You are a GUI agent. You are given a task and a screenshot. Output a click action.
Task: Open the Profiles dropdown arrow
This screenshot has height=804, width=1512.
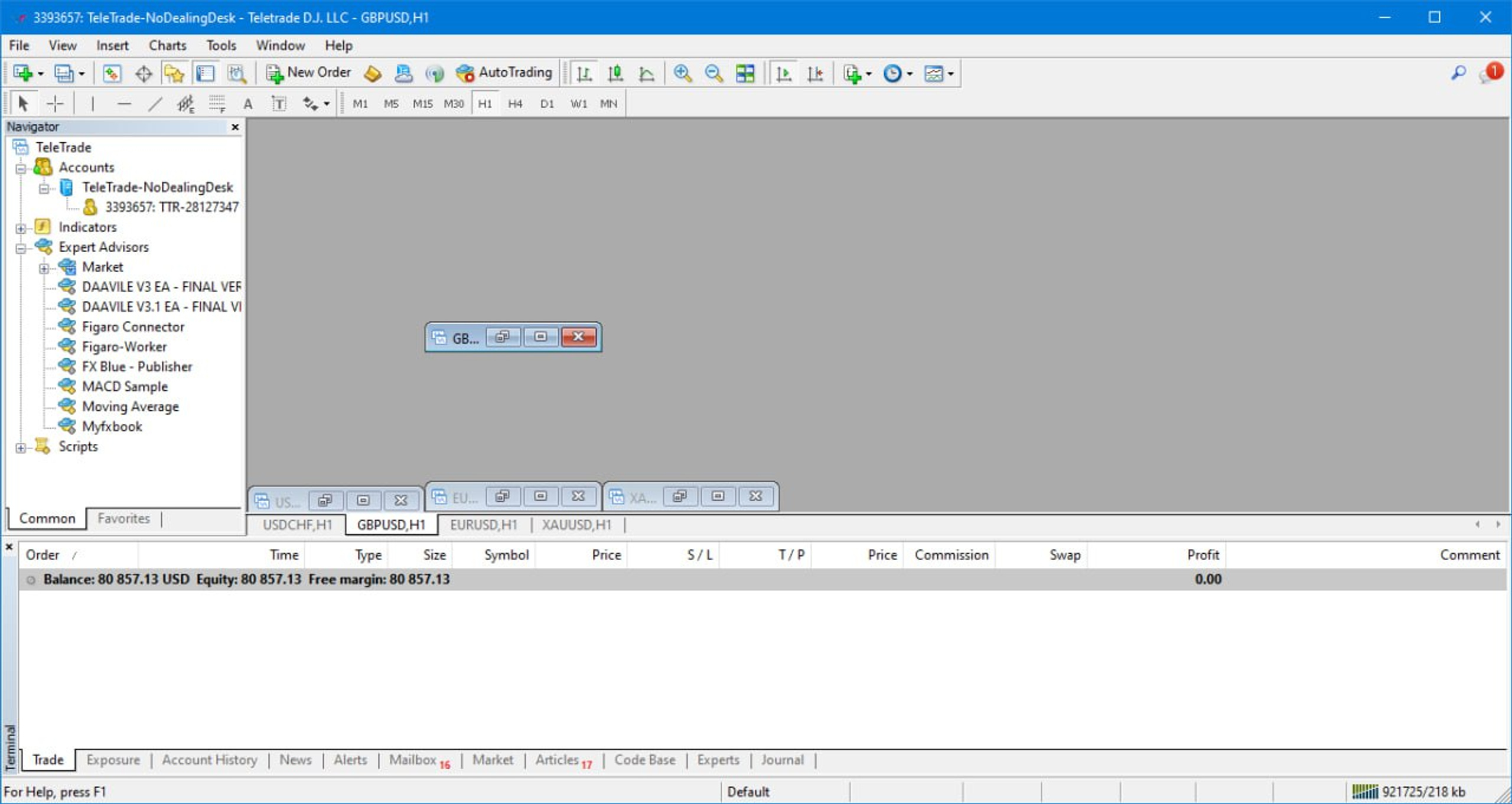pyautogui.click(x=82, y=74)
